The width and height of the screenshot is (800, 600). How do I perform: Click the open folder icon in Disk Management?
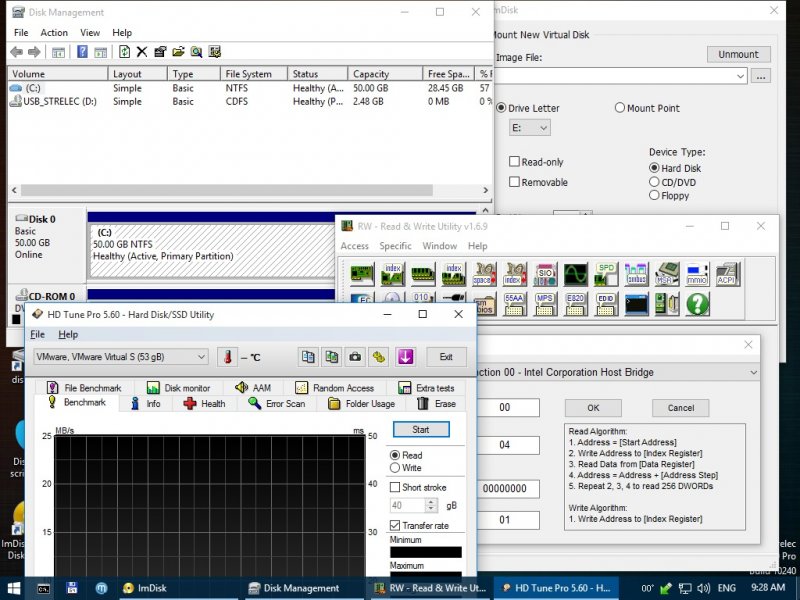pyautogui.click(x=178, y=52)
